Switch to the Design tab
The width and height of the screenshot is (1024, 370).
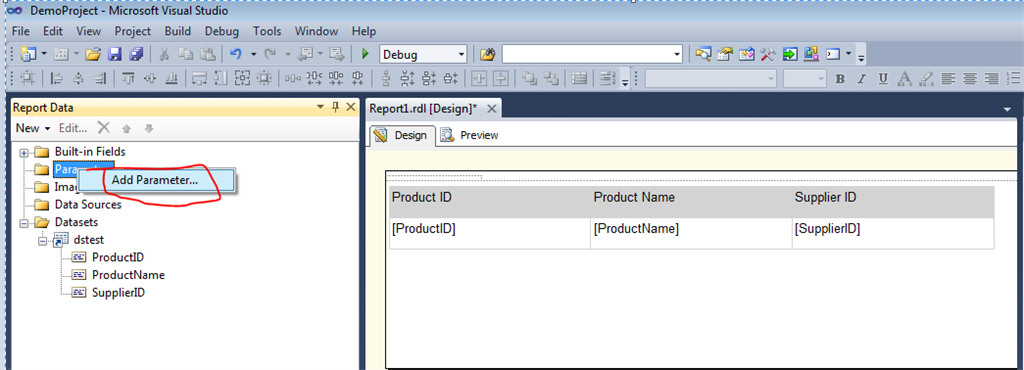402,135
